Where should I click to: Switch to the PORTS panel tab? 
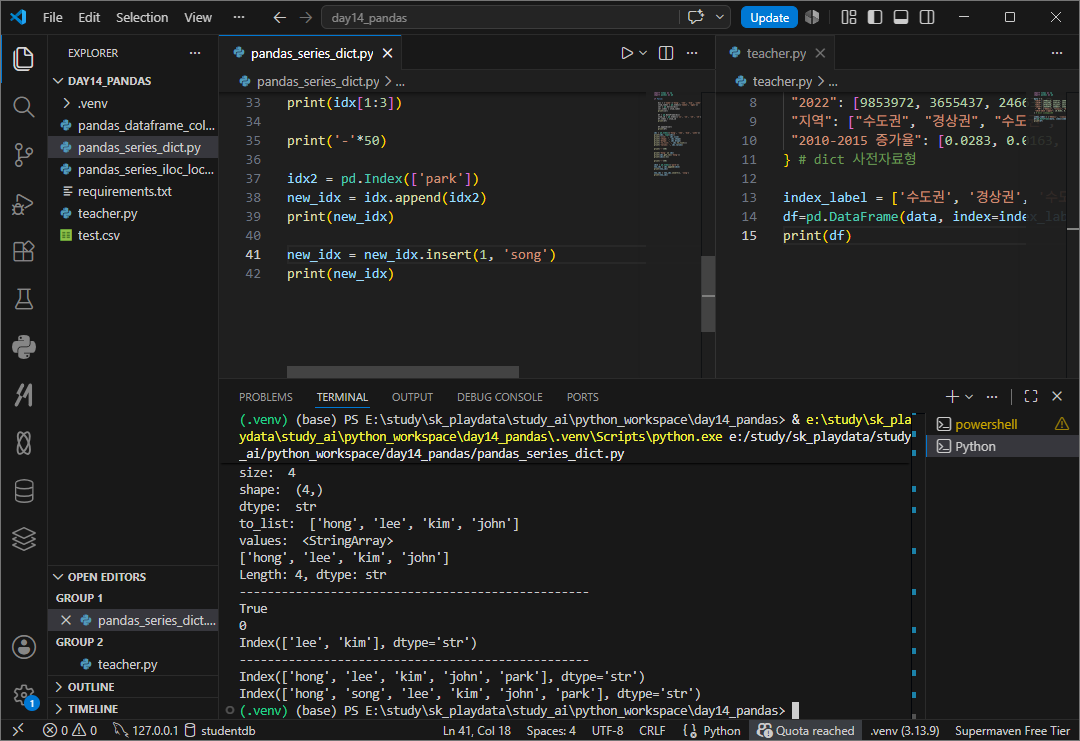[582, 397]
